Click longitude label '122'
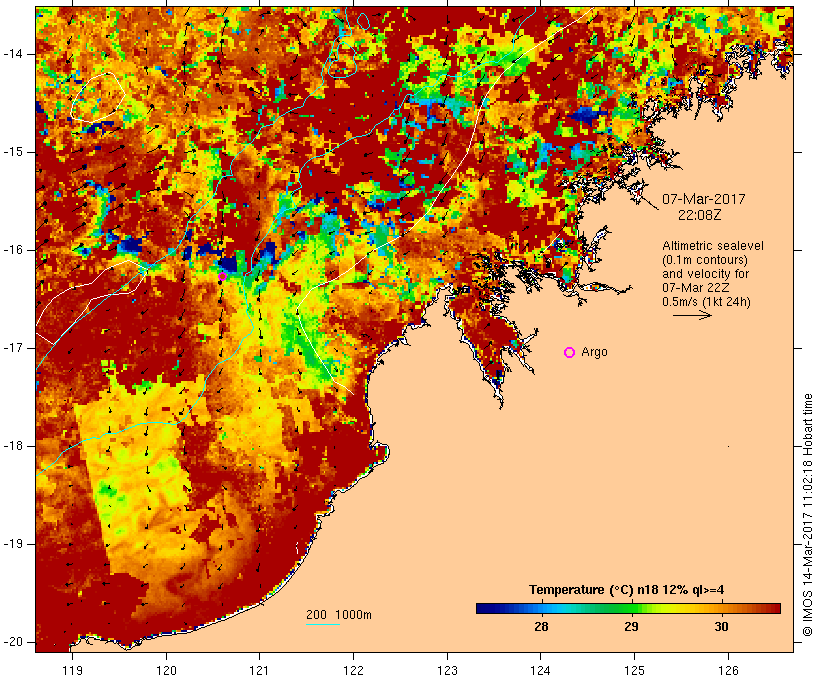The height and width of the screenshot is (680, 820). (x=354, y=670)
